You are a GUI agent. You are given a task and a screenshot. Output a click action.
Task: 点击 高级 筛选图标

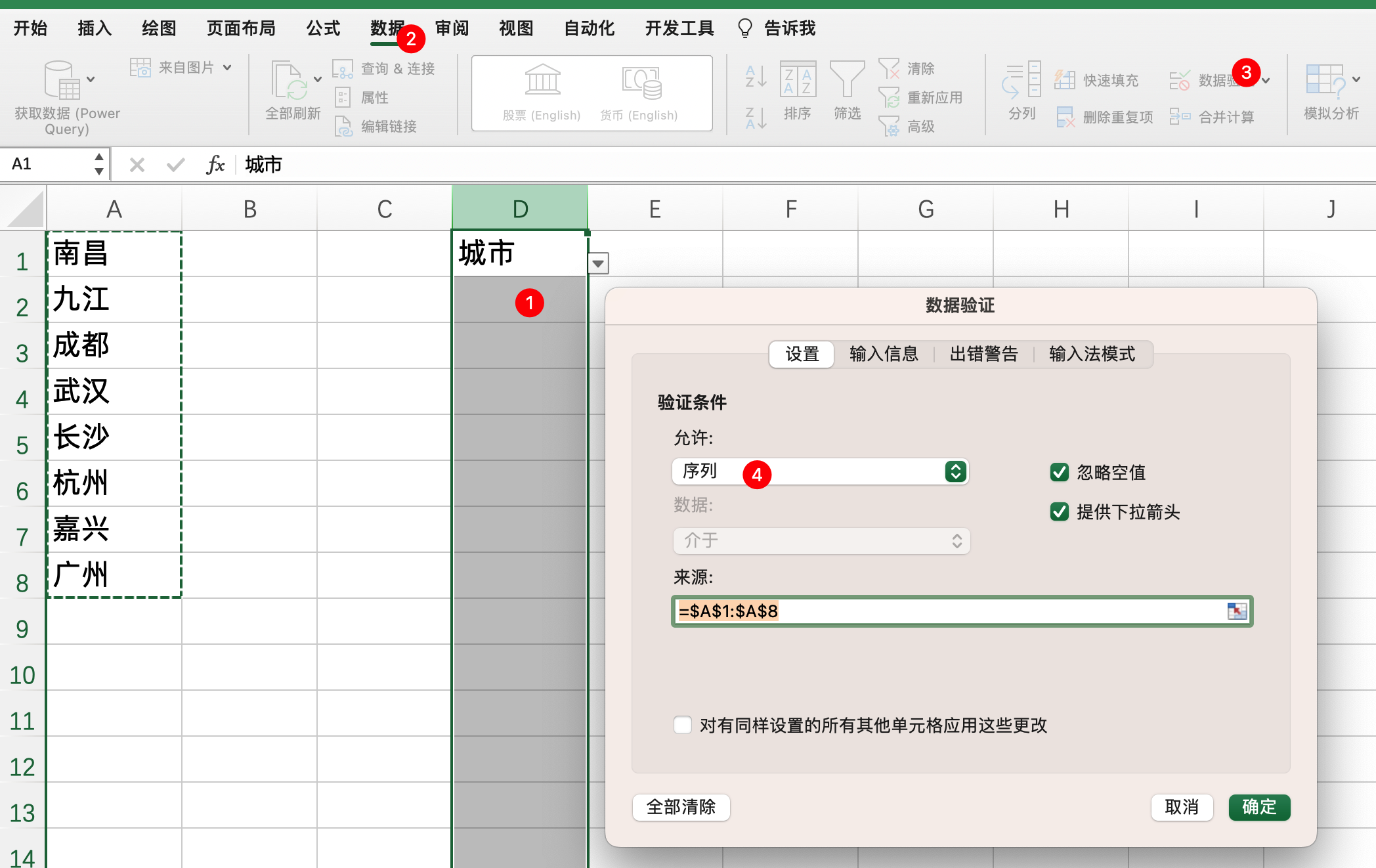point(912,126)
